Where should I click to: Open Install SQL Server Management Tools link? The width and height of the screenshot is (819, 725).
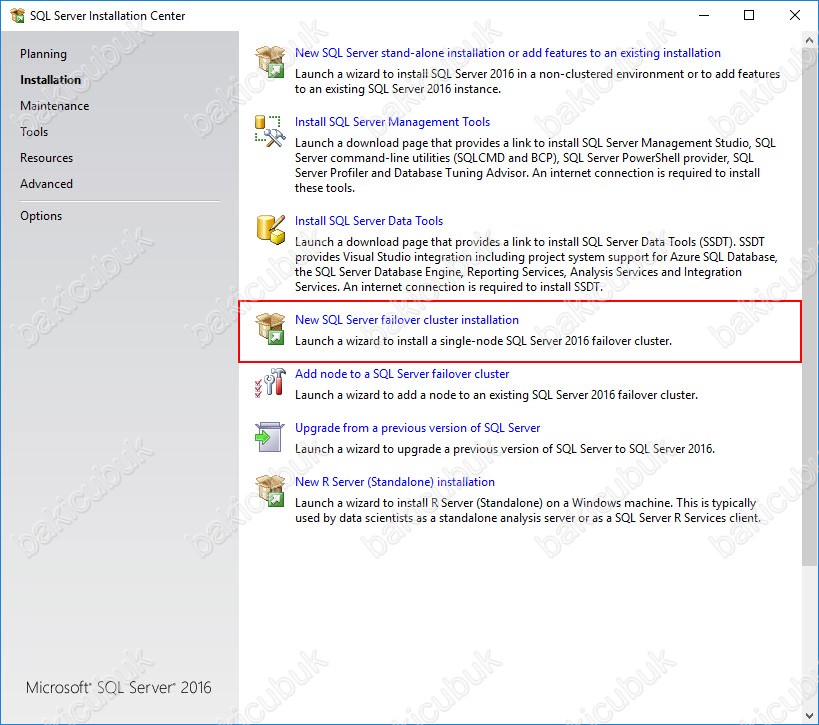click(392, 122)
